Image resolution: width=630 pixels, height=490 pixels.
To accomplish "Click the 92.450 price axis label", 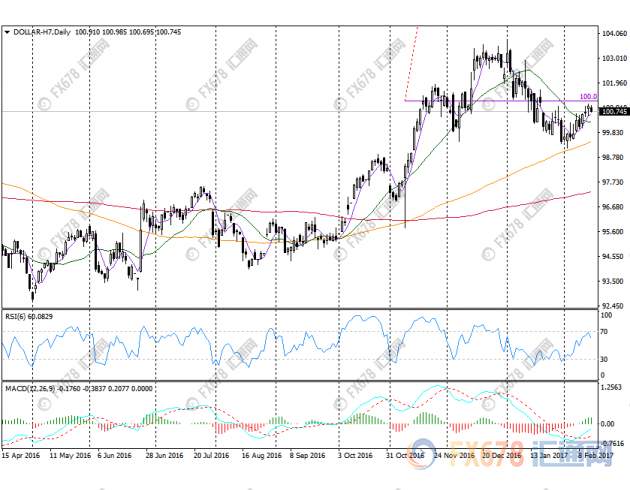I will 613,306.
